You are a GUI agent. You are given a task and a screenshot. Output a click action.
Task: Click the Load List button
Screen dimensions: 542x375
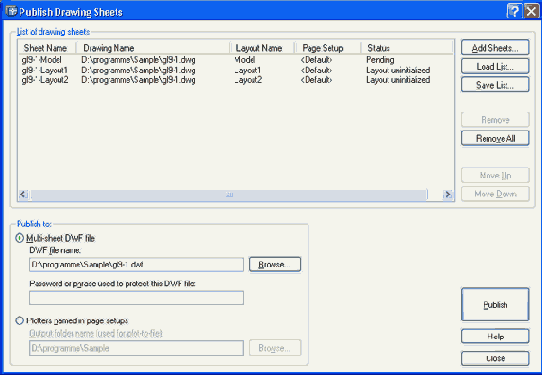tap(495, 66)
